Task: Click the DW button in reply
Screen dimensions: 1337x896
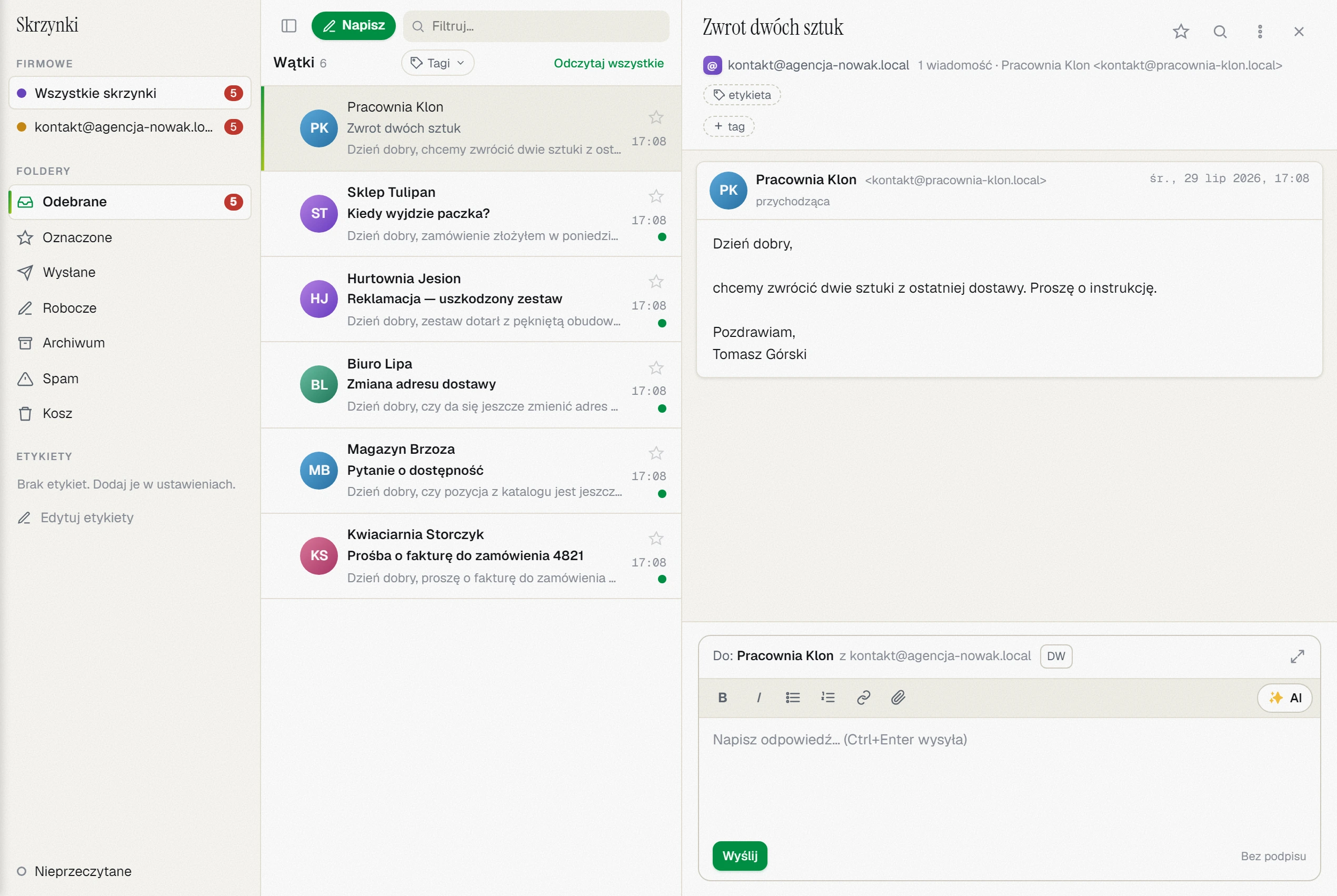Action: click(1056, 656)
